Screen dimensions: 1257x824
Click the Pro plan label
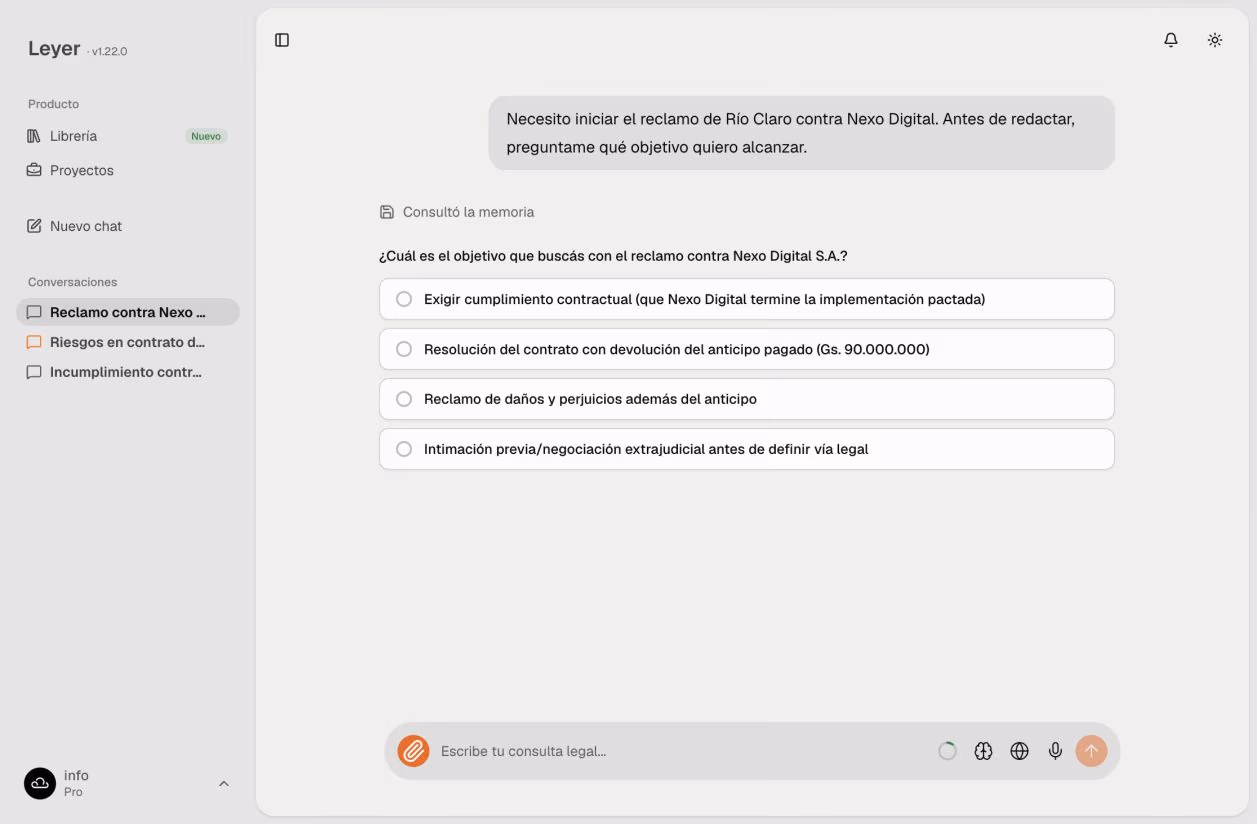pyautogui.click(x=73, y=792)
